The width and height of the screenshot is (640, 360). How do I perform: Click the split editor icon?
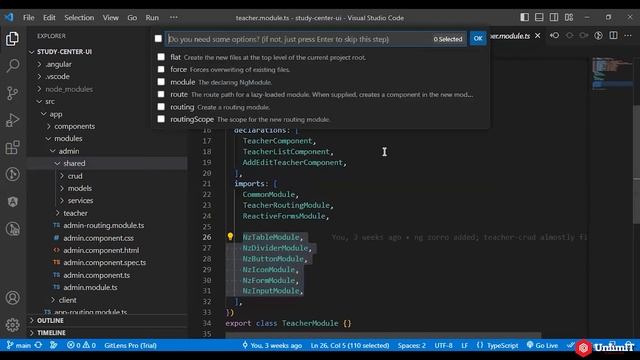[613, 36]
